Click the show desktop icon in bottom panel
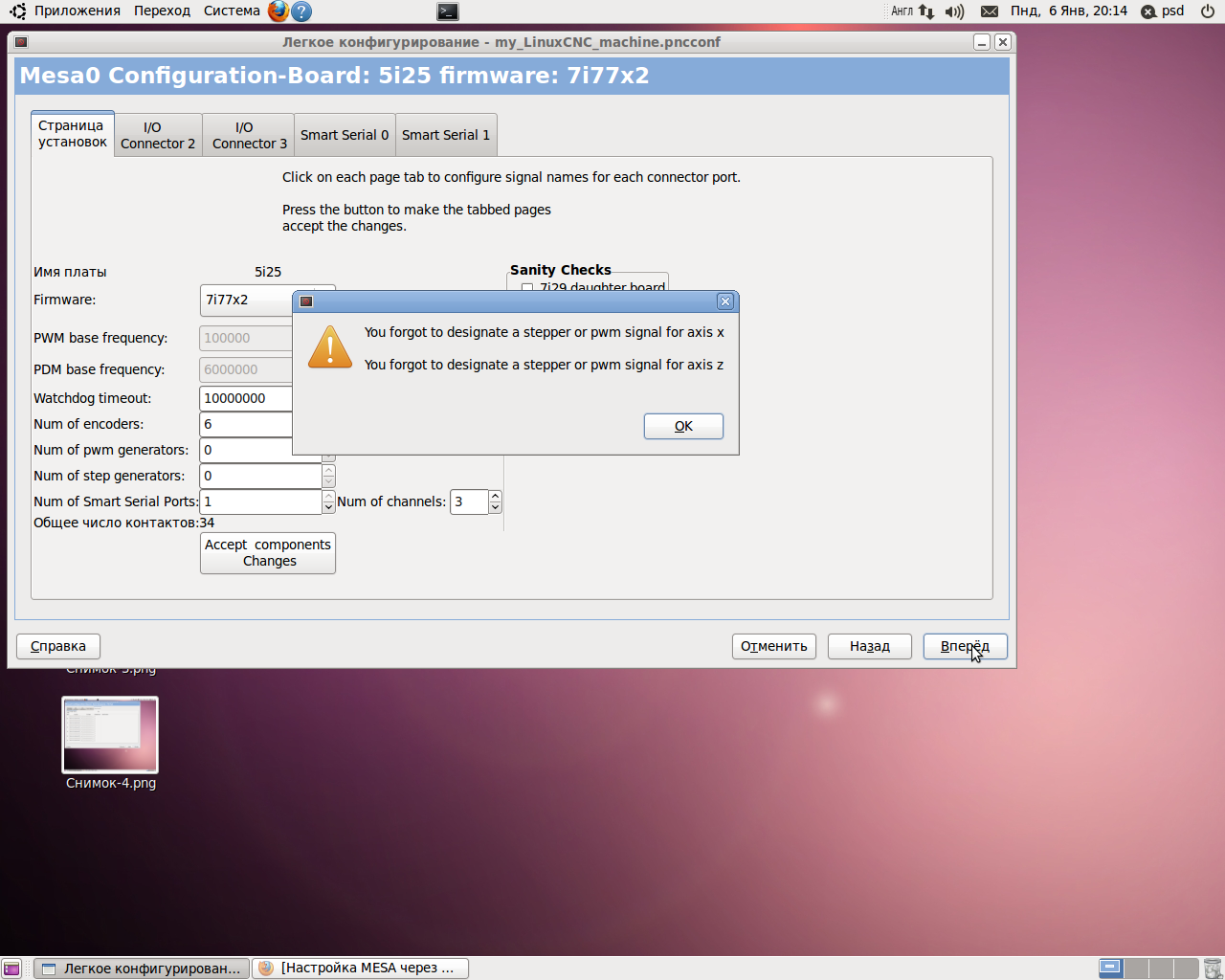The image size is (1225, 980). [x=11, y=969]
